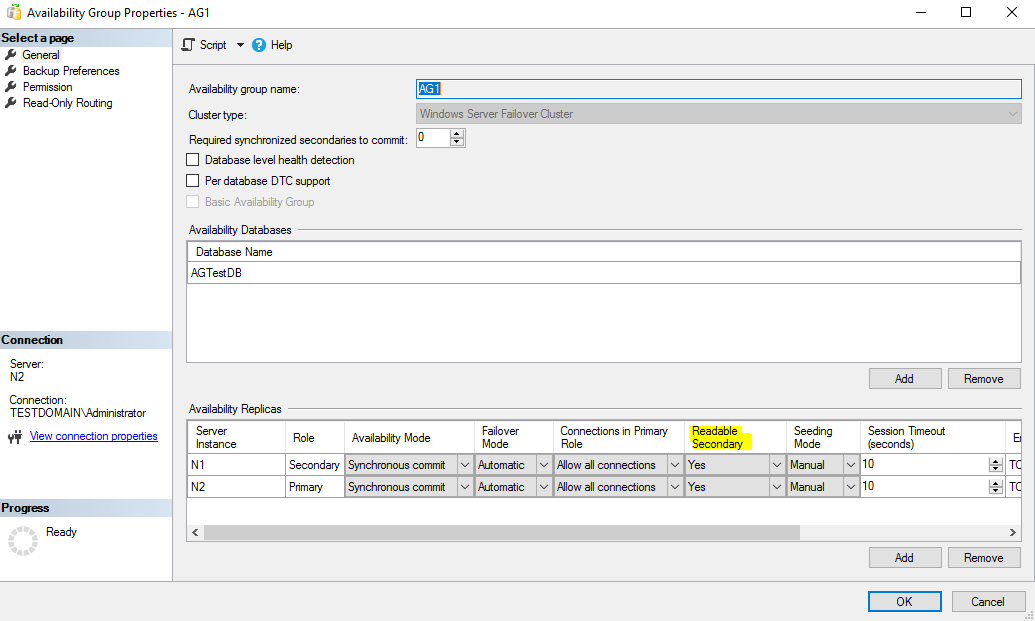Increment the required synchronized secondaries spinner
Viewport: 1035px width, 621px height.
(456, 133)
